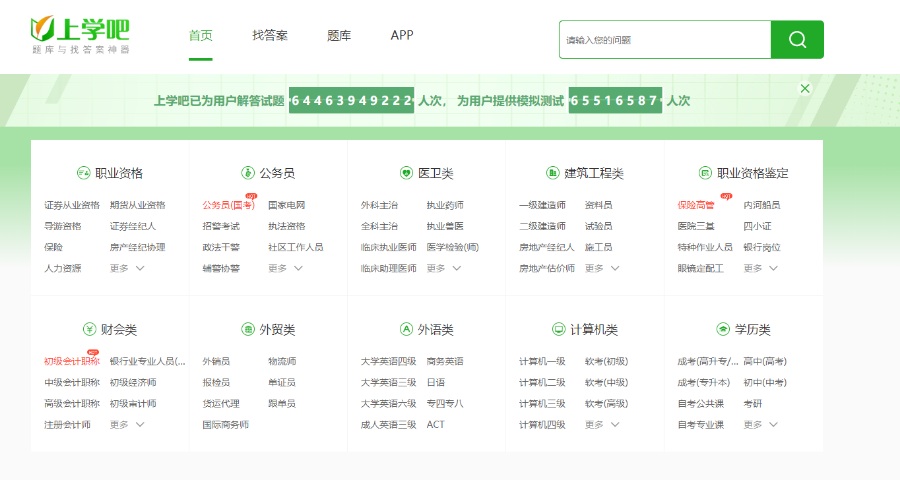The height and width of the screenshot is (480, 900).
Task: Expand 更多 under 职业资格
Action: (127, 268)
